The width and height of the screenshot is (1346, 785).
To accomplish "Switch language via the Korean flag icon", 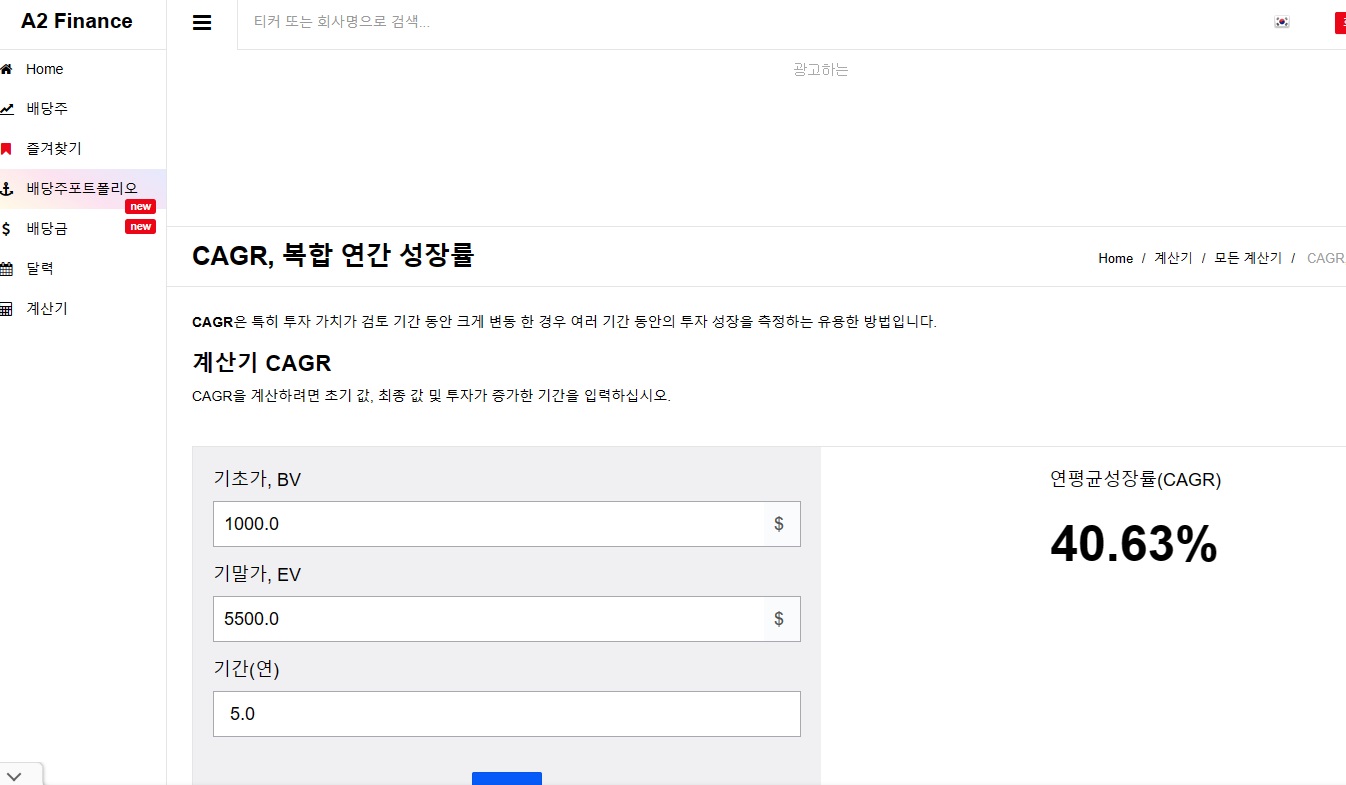I will (x=1281, y=21).
